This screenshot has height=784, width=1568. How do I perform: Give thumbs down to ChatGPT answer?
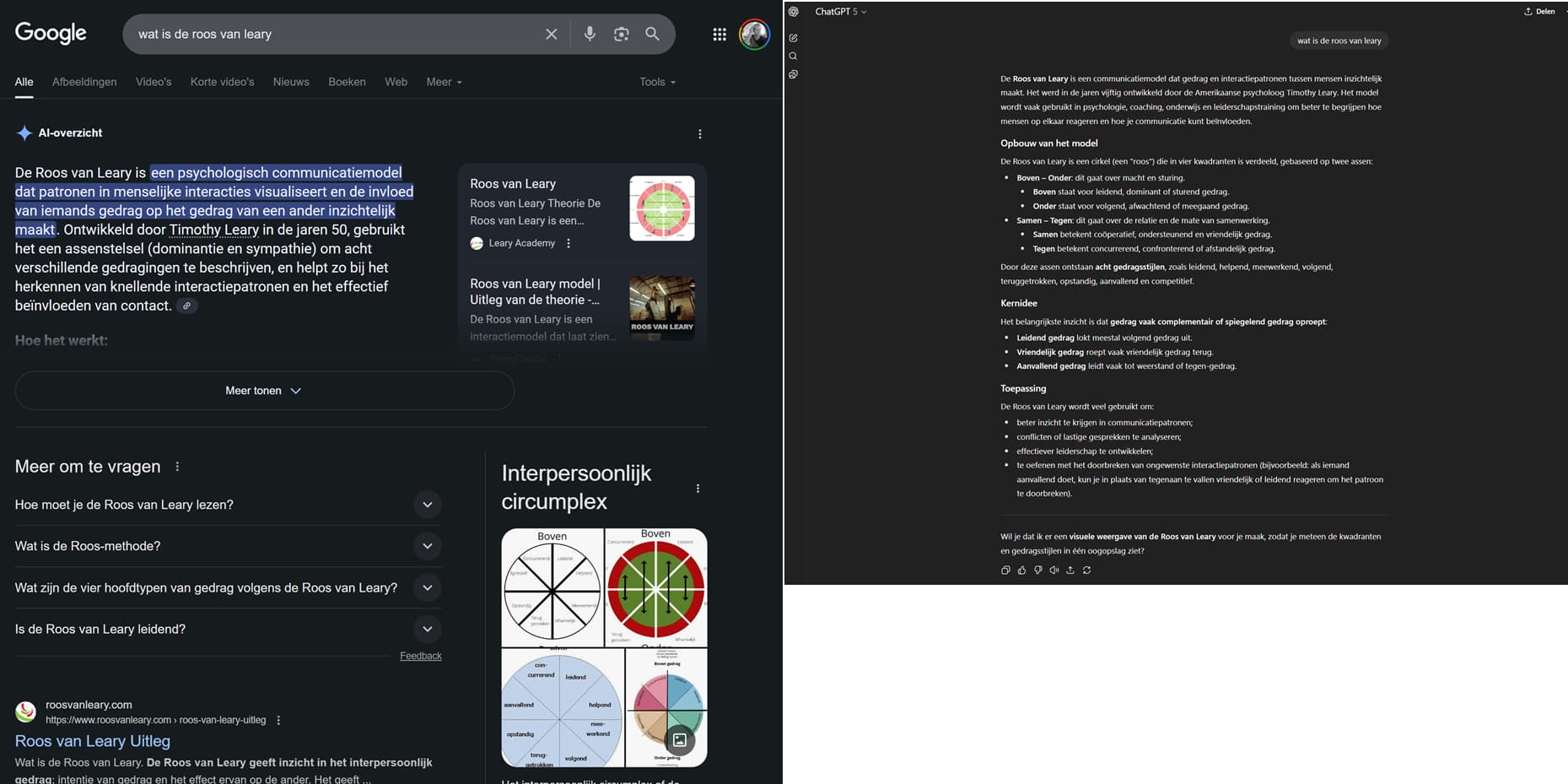pyautogui.click(x=1038, y=570)
